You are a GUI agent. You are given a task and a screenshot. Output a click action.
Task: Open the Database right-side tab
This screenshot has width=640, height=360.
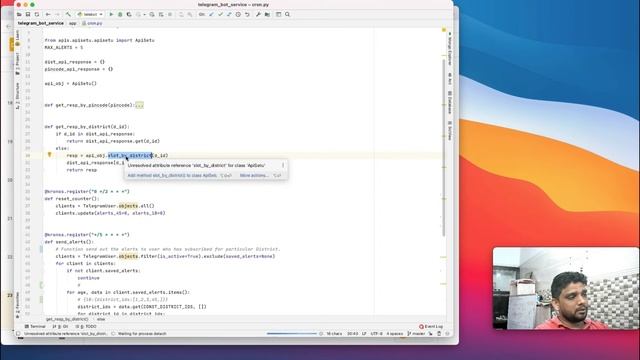(x=450, y=102)
